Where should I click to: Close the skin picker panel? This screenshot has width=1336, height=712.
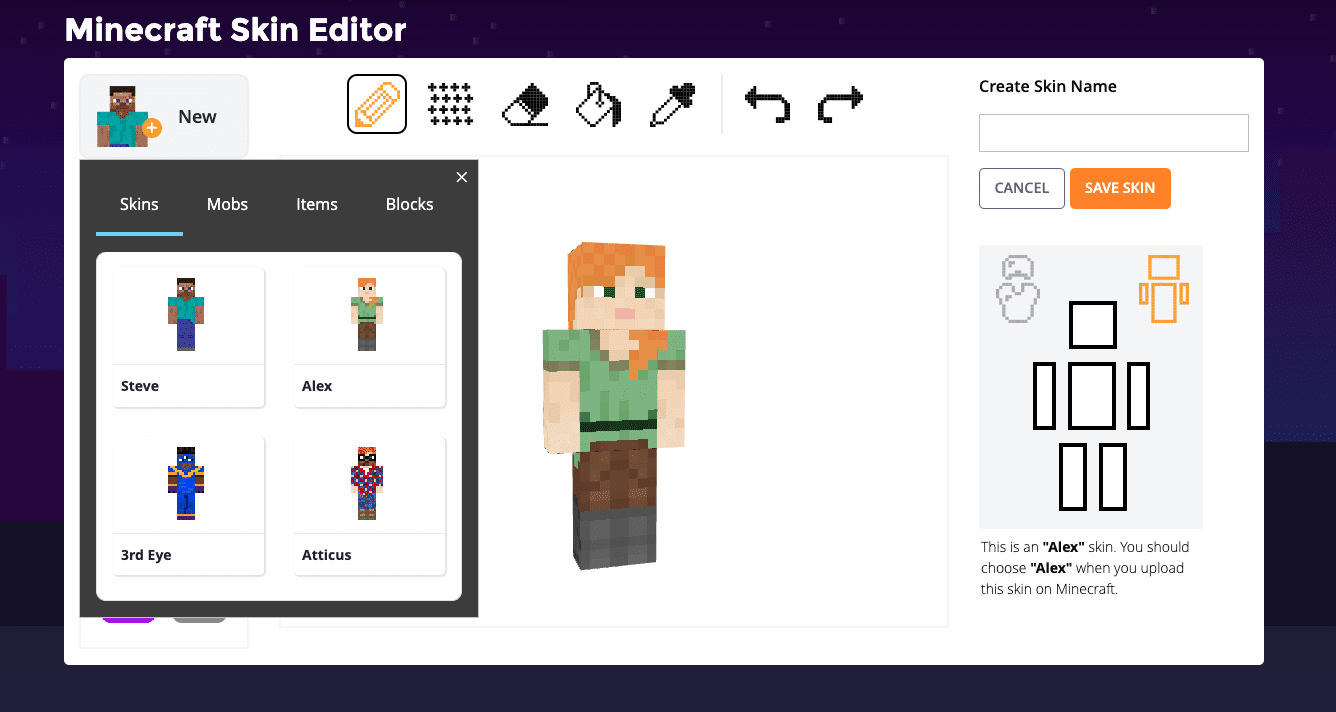tap(462, 177)
